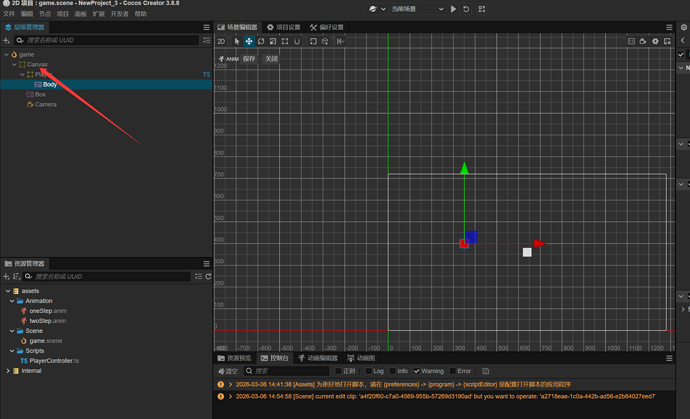Enable the Log filter checkbox
The width and height of the screenshot is (690, 419).
[368, 371]
